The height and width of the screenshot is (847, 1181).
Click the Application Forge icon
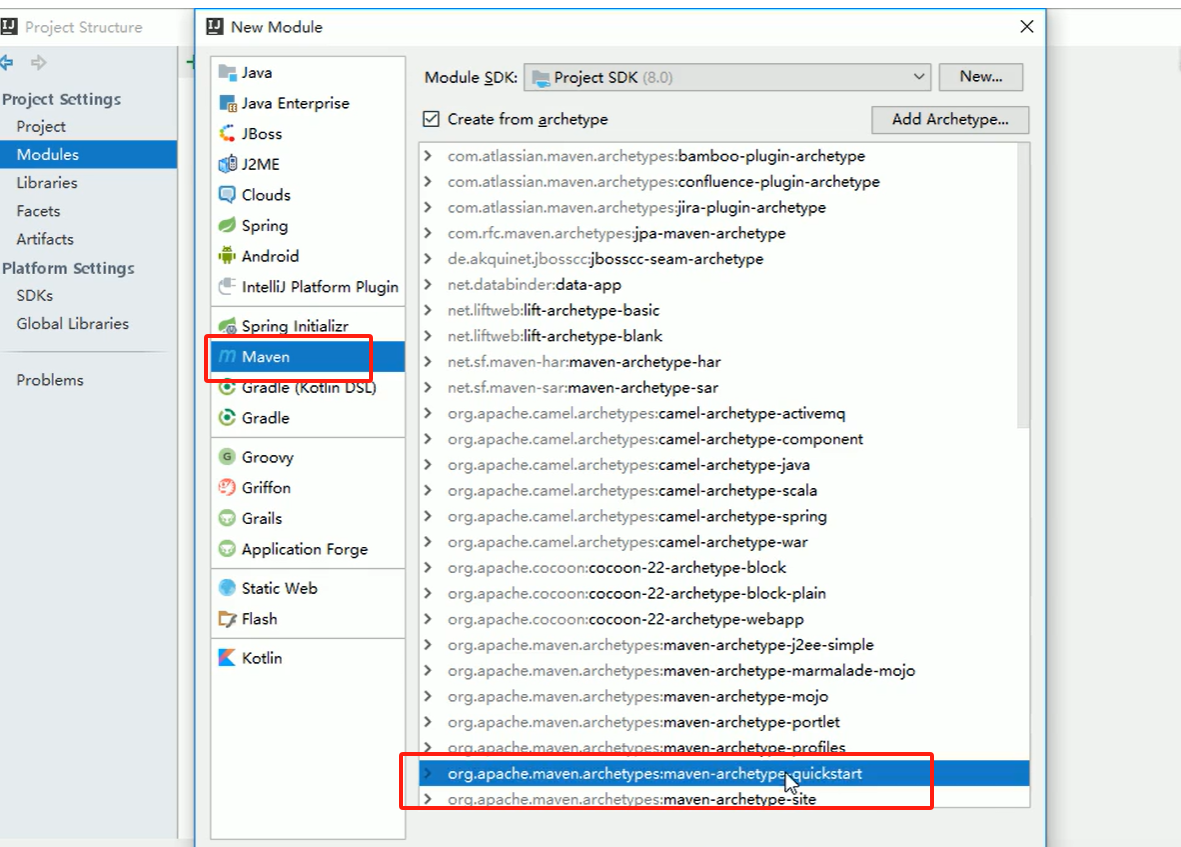(227, 549)
